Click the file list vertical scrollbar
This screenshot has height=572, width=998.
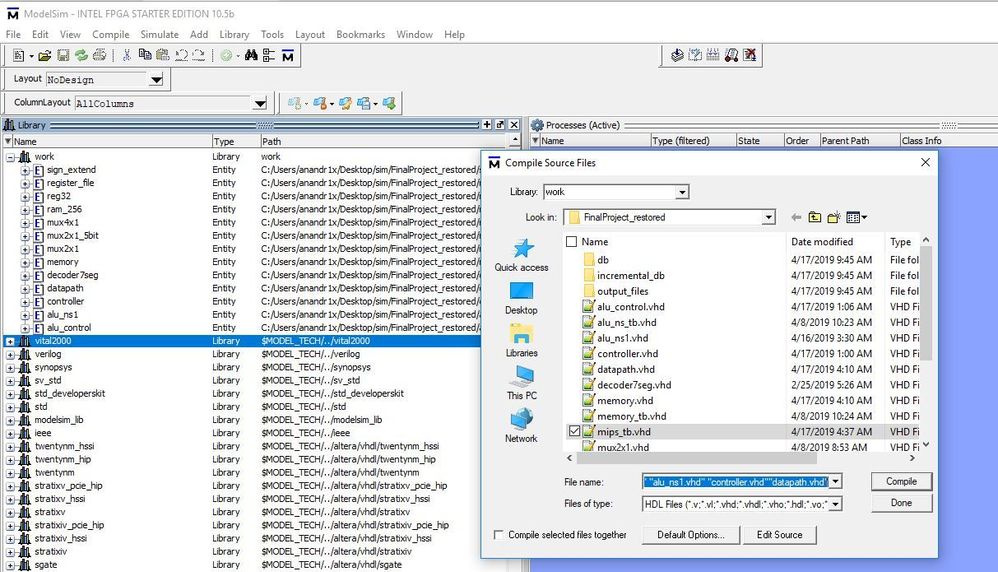click(x=926, y=300)
